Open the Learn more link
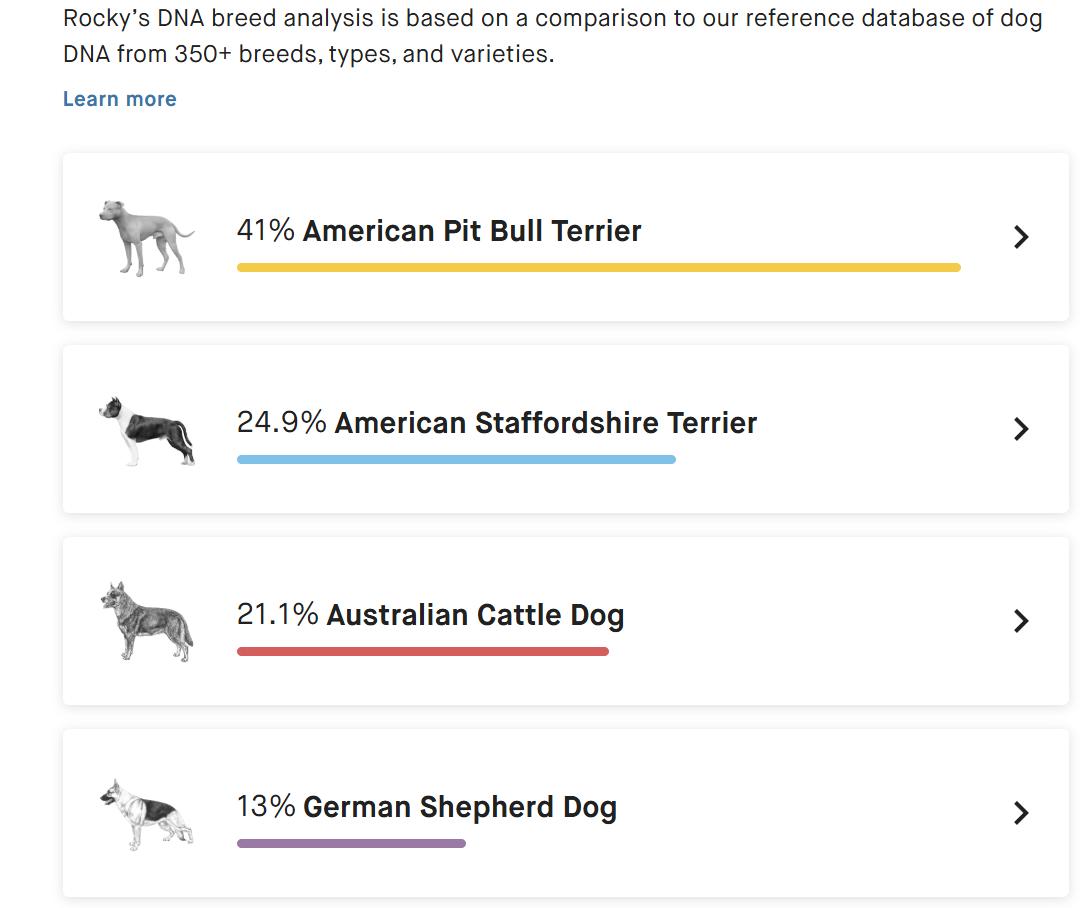 point(120,99)
